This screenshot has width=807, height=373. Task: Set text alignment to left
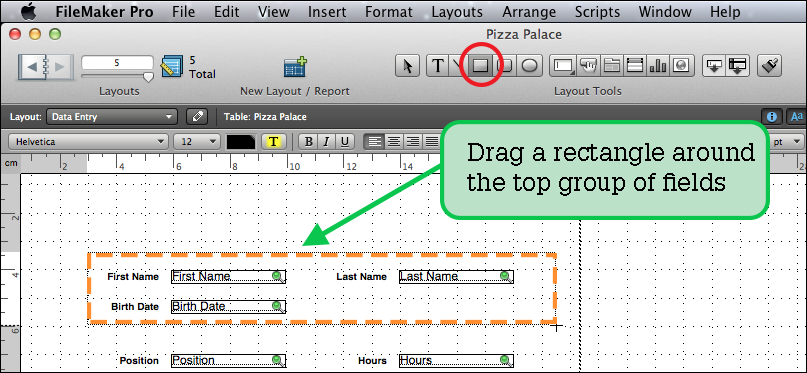(375, 141)
